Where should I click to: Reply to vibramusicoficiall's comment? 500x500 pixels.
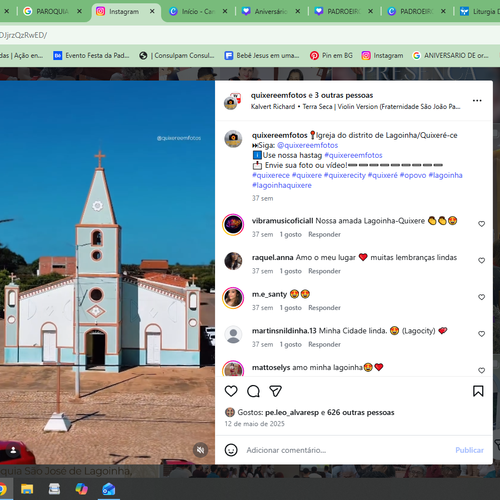click(324, 235)
